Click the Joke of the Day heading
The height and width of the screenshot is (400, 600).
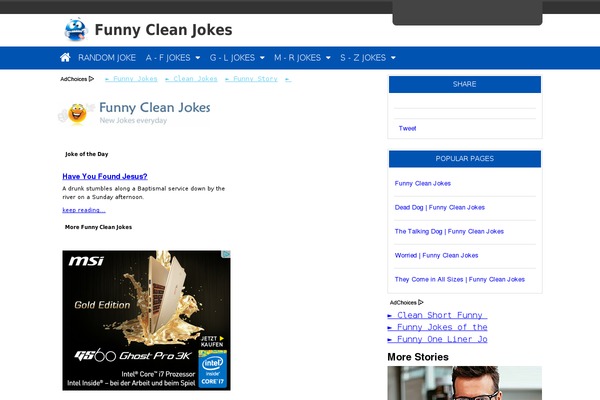click(x=86, y=154)
